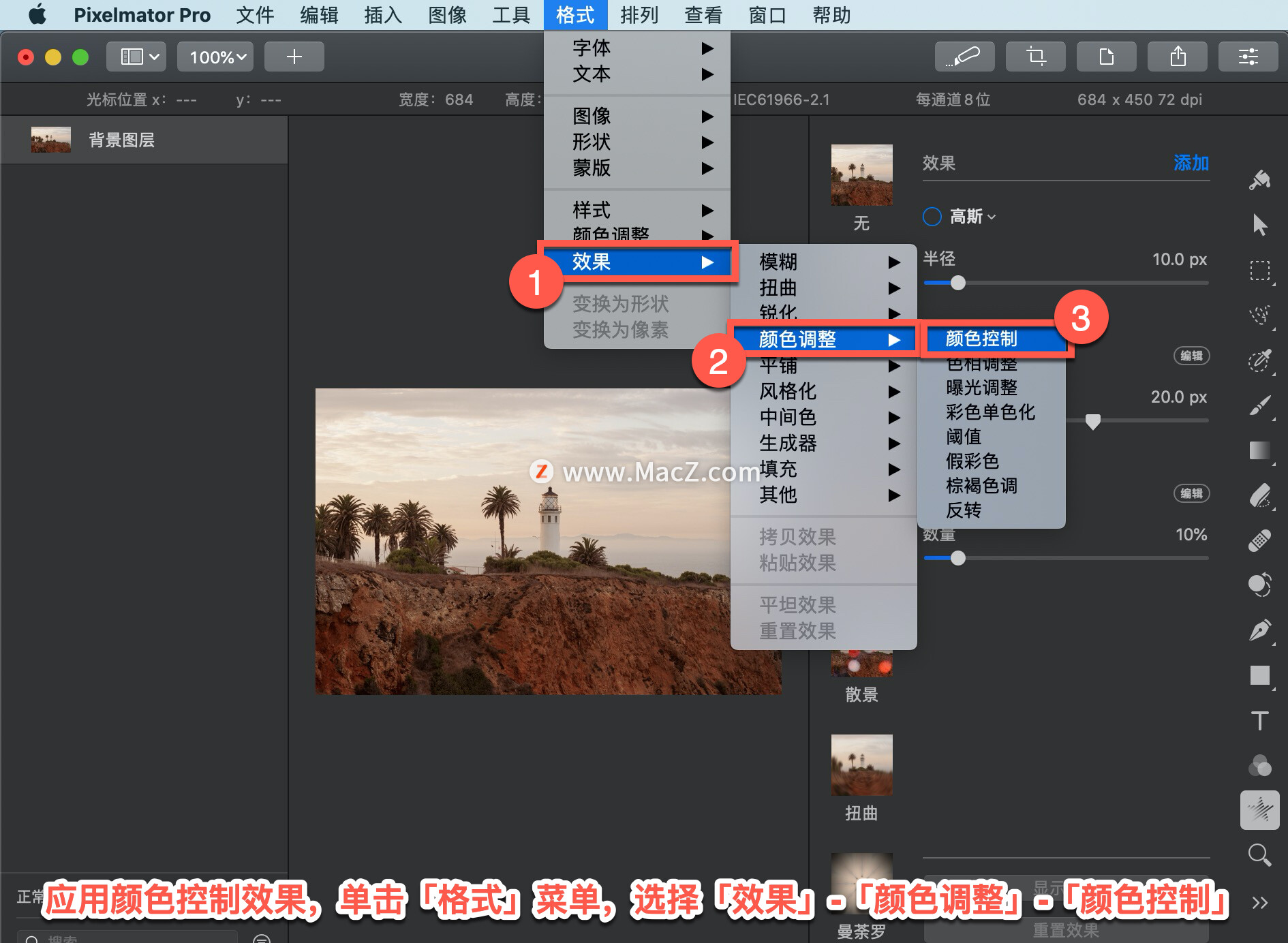Expand the 文本 submenu
1288x943 pixels.
click(x=637, y=74)
